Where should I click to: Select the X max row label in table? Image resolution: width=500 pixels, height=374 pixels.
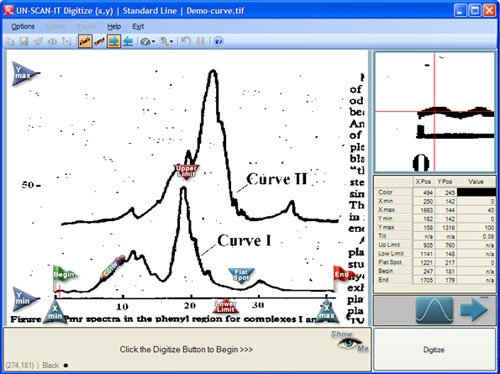pos(387,210)
